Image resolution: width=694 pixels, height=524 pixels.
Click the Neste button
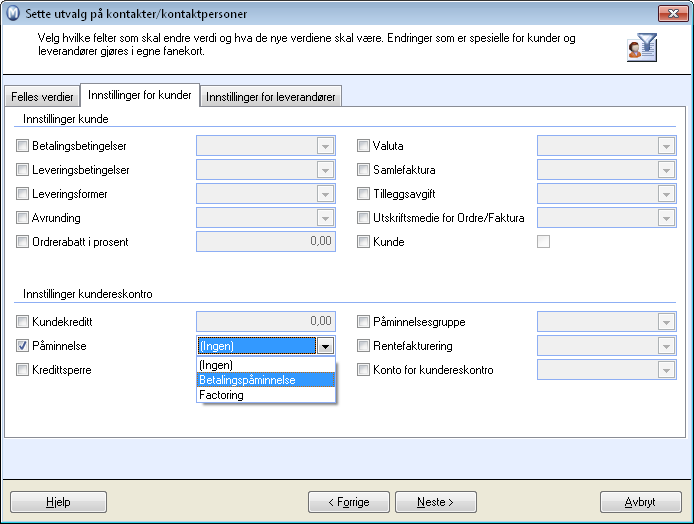(x=436, y=502)
